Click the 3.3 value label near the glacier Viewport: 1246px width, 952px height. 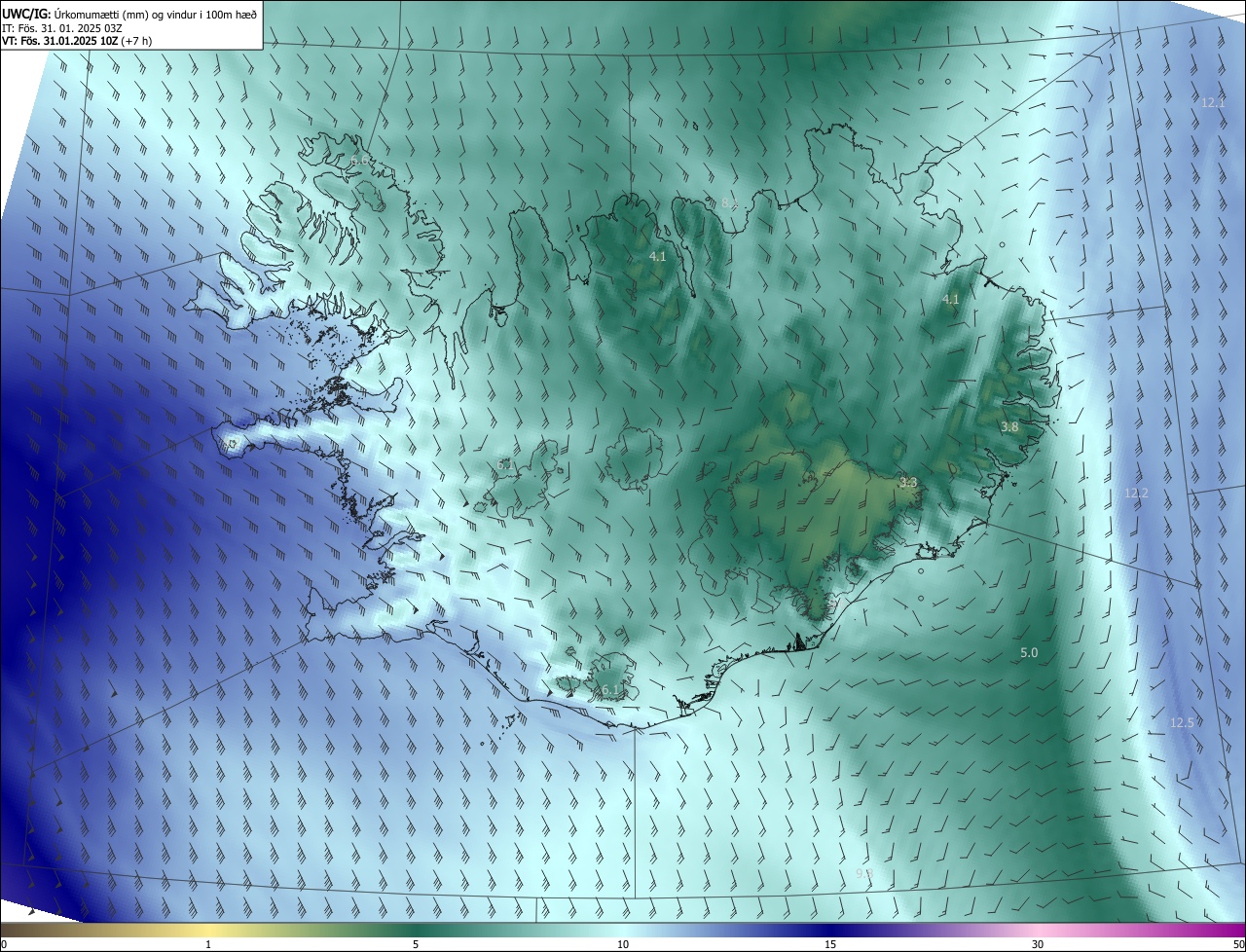tap(908, 482)
